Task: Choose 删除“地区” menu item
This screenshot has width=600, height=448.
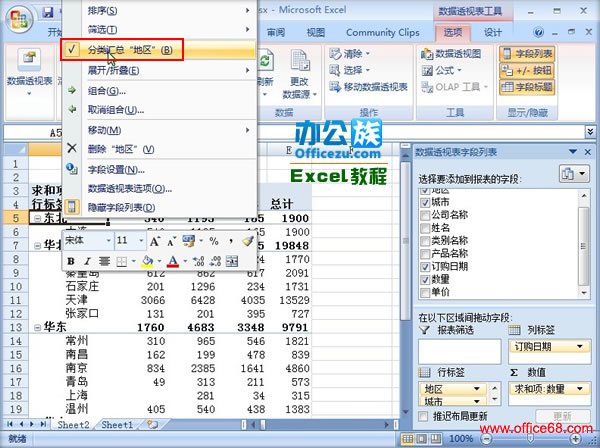Action: [x=159, y=149]
